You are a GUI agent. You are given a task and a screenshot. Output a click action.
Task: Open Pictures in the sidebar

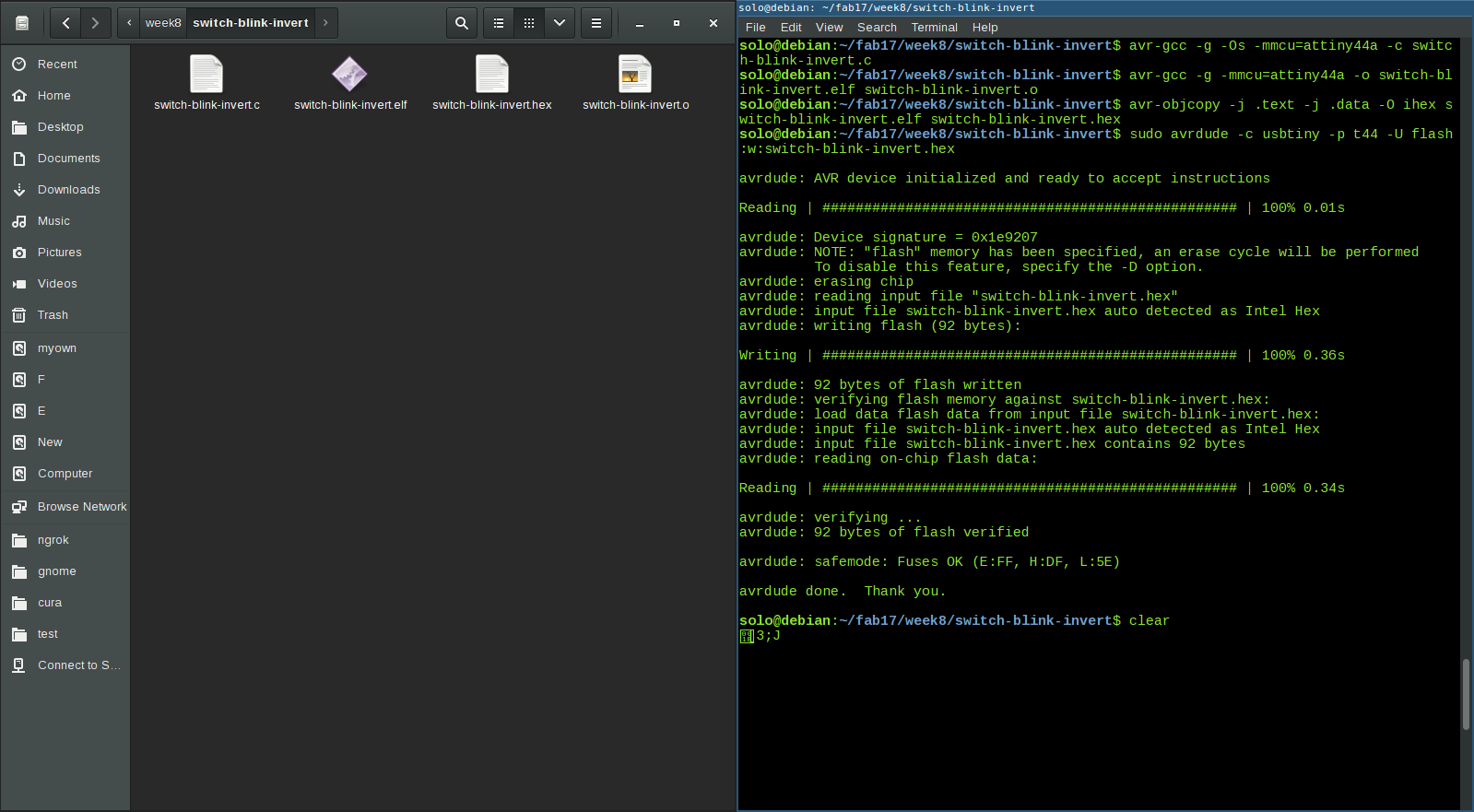65,253
